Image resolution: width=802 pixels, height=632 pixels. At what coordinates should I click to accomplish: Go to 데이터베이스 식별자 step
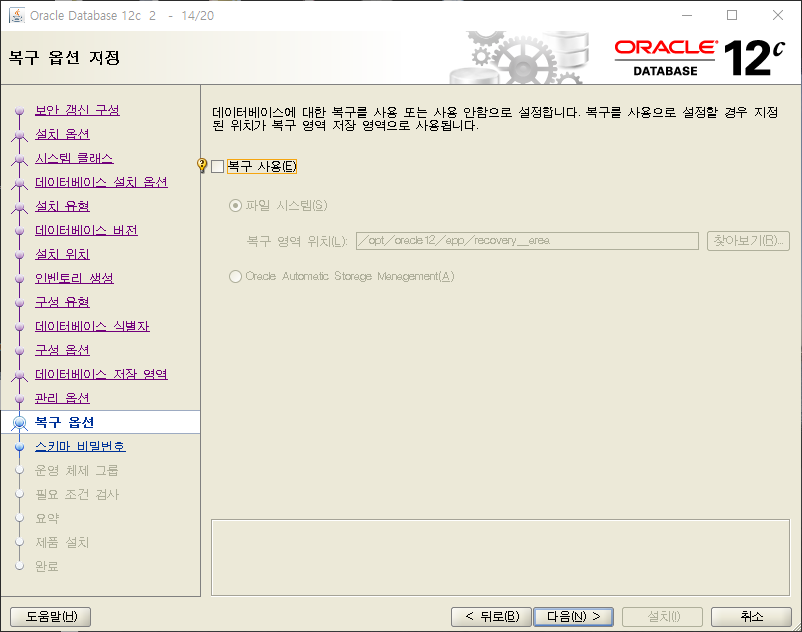coord(92,326)
